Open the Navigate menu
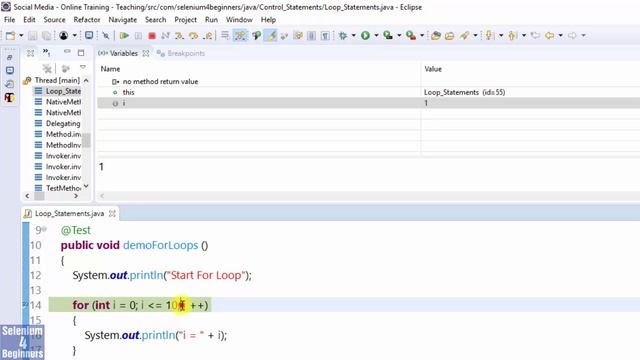 click(122, 20)
